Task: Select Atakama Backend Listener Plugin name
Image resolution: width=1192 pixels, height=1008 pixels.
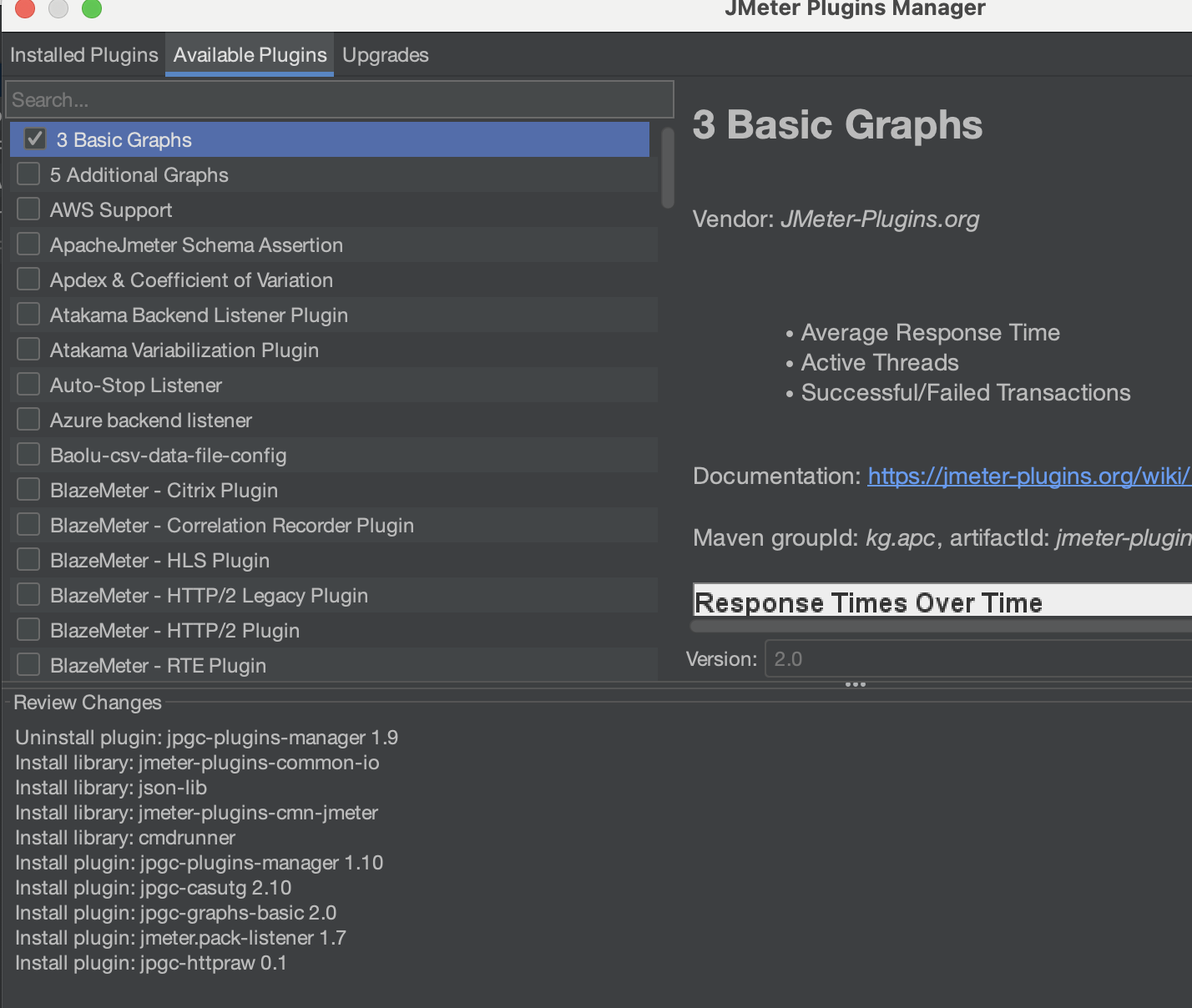Action: (199, 315)
